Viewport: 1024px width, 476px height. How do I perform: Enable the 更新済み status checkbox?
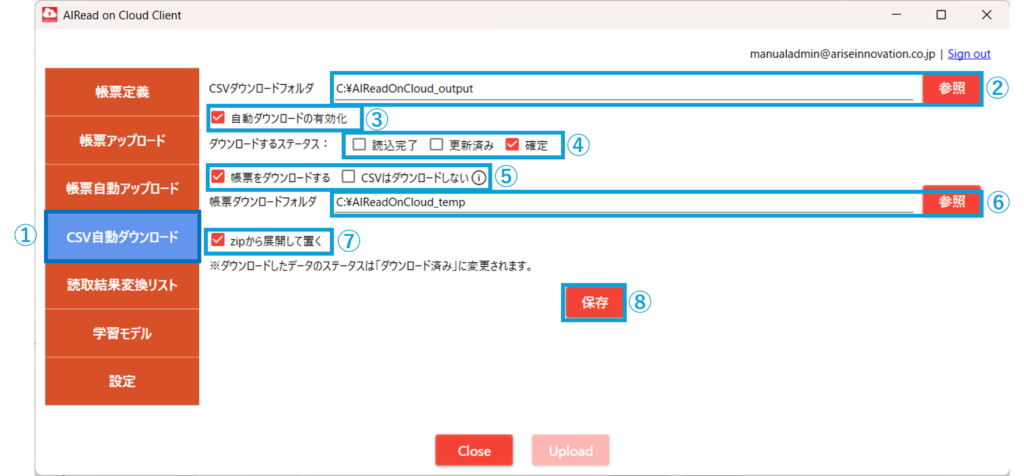click(436, 145)
